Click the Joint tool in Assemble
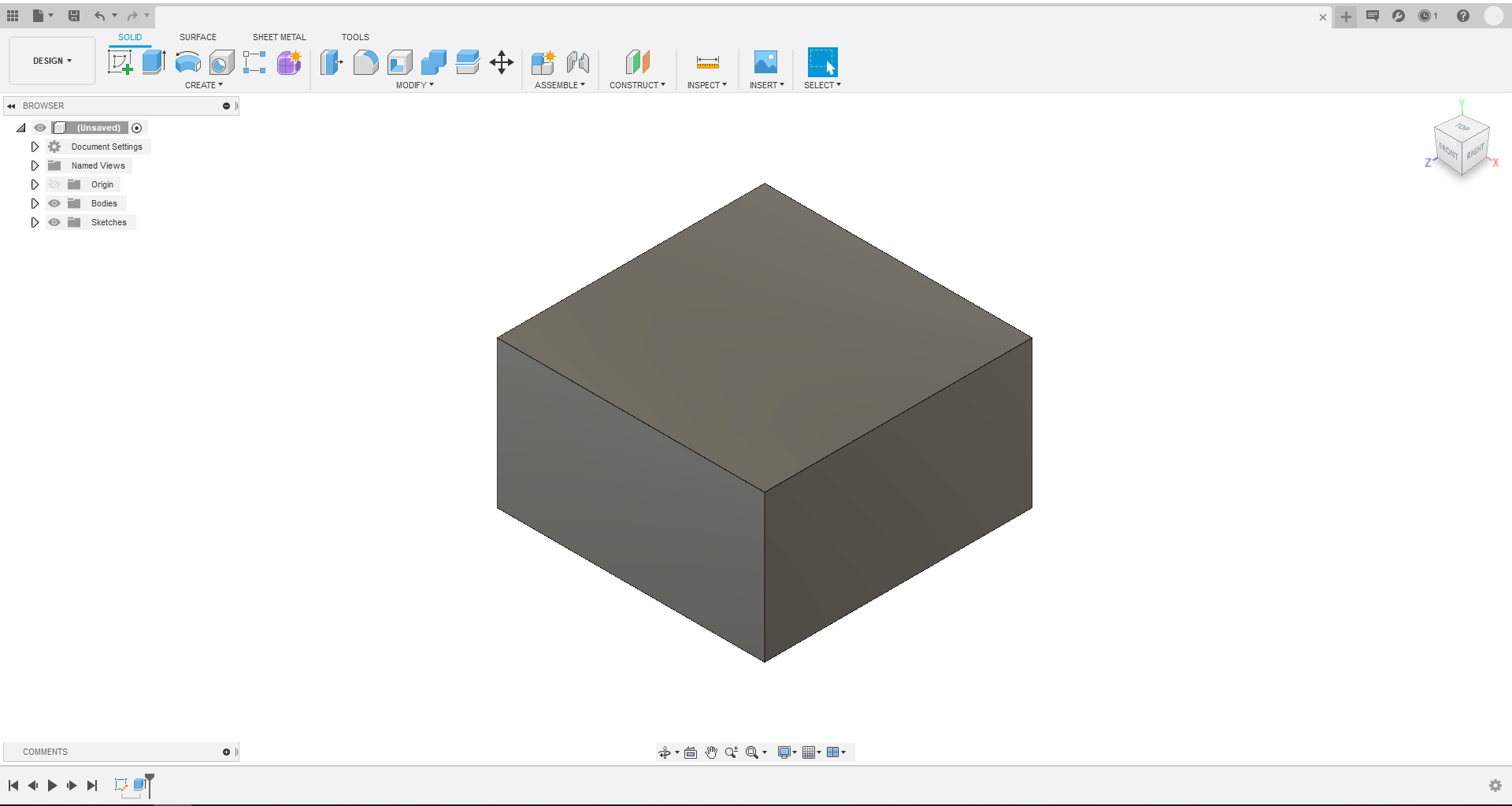The height and width of the screenshot is (806, 1512). (x=577, y=62)
